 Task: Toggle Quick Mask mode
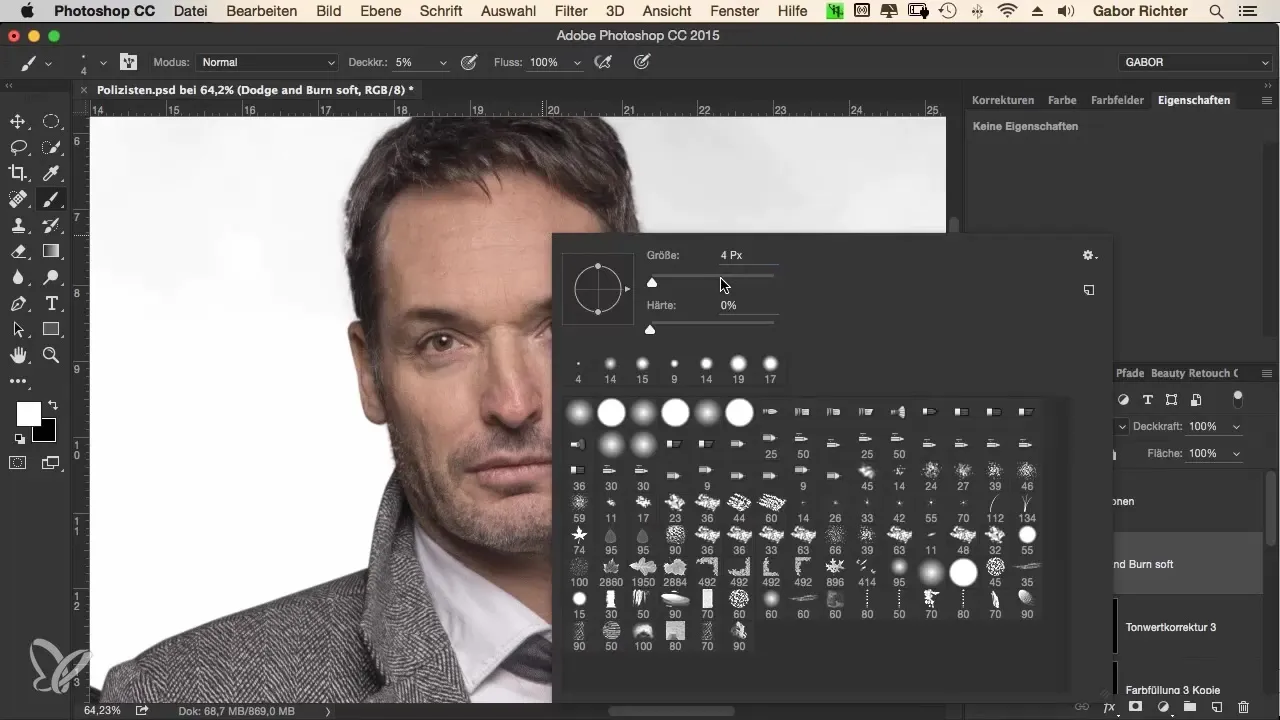click(x=18, y=462)
